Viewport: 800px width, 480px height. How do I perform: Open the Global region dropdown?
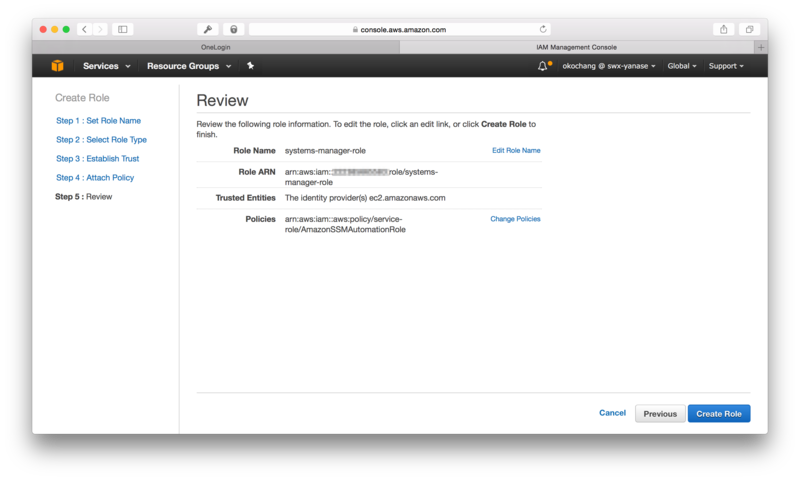pyautogui.click(x=682, y=66)
